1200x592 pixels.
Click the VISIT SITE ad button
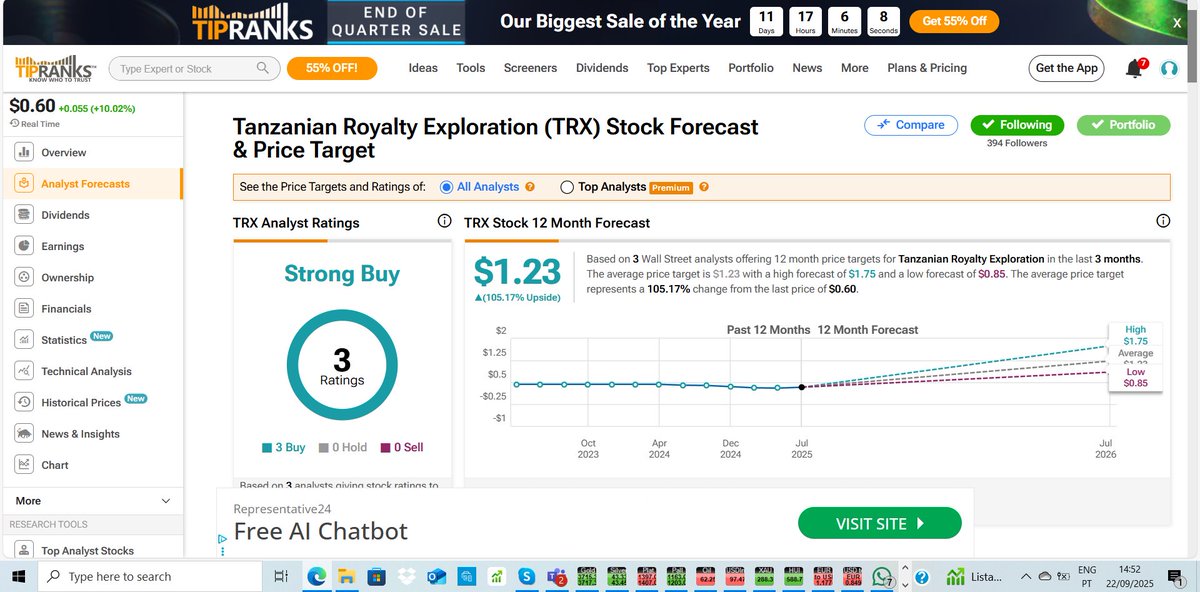coord(880,523)
